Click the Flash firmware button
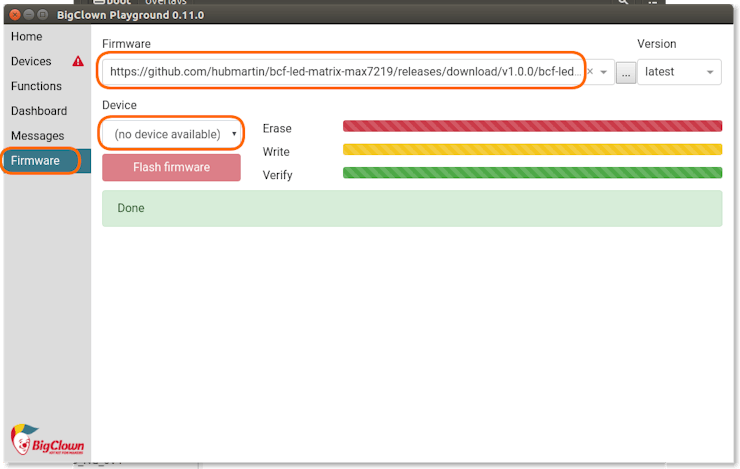Screen dimensions: 740x469 (171, 167)
